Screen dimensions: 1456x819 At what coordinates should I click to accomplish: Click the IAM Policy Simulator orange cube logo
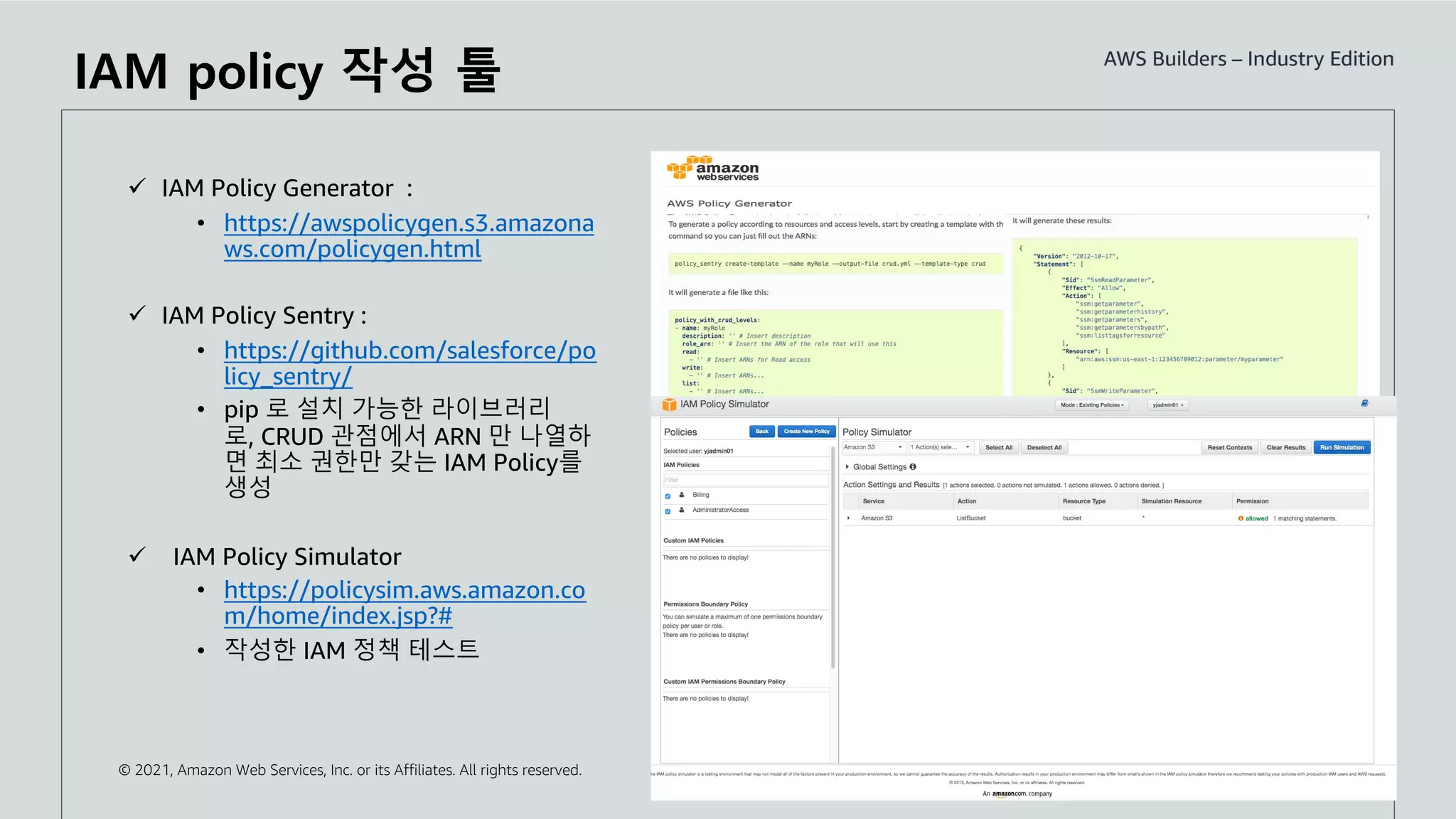pyautogui.click(x=669, y=405)
